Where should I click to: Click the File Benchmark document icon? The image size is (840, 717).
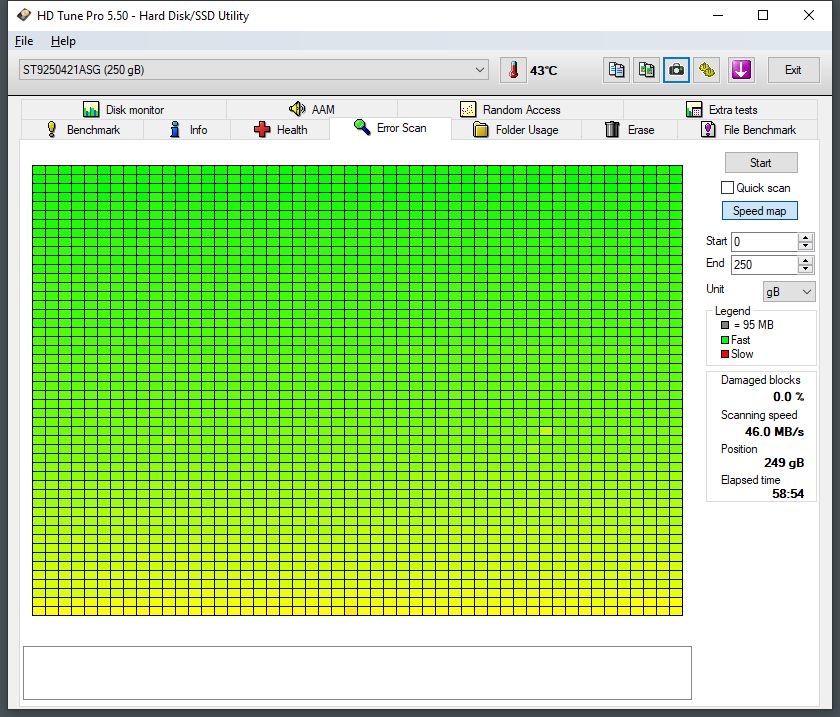tap(708, 129)
